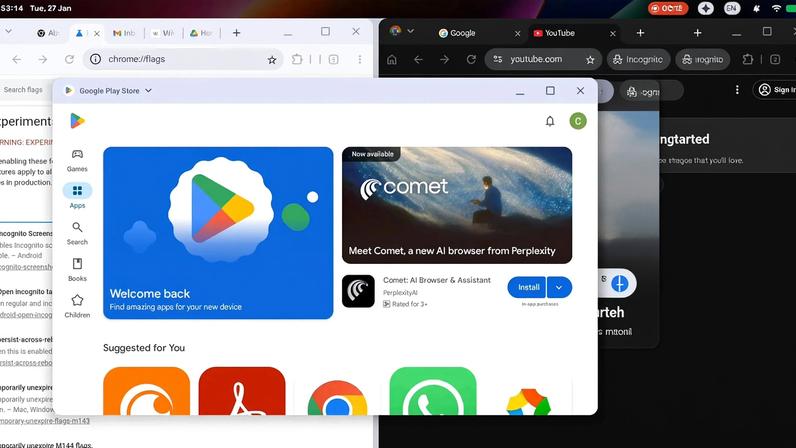Click the sparkle assistant icon in system bar
This screenshot has width=796, height=448.
[x=706, y=8]
